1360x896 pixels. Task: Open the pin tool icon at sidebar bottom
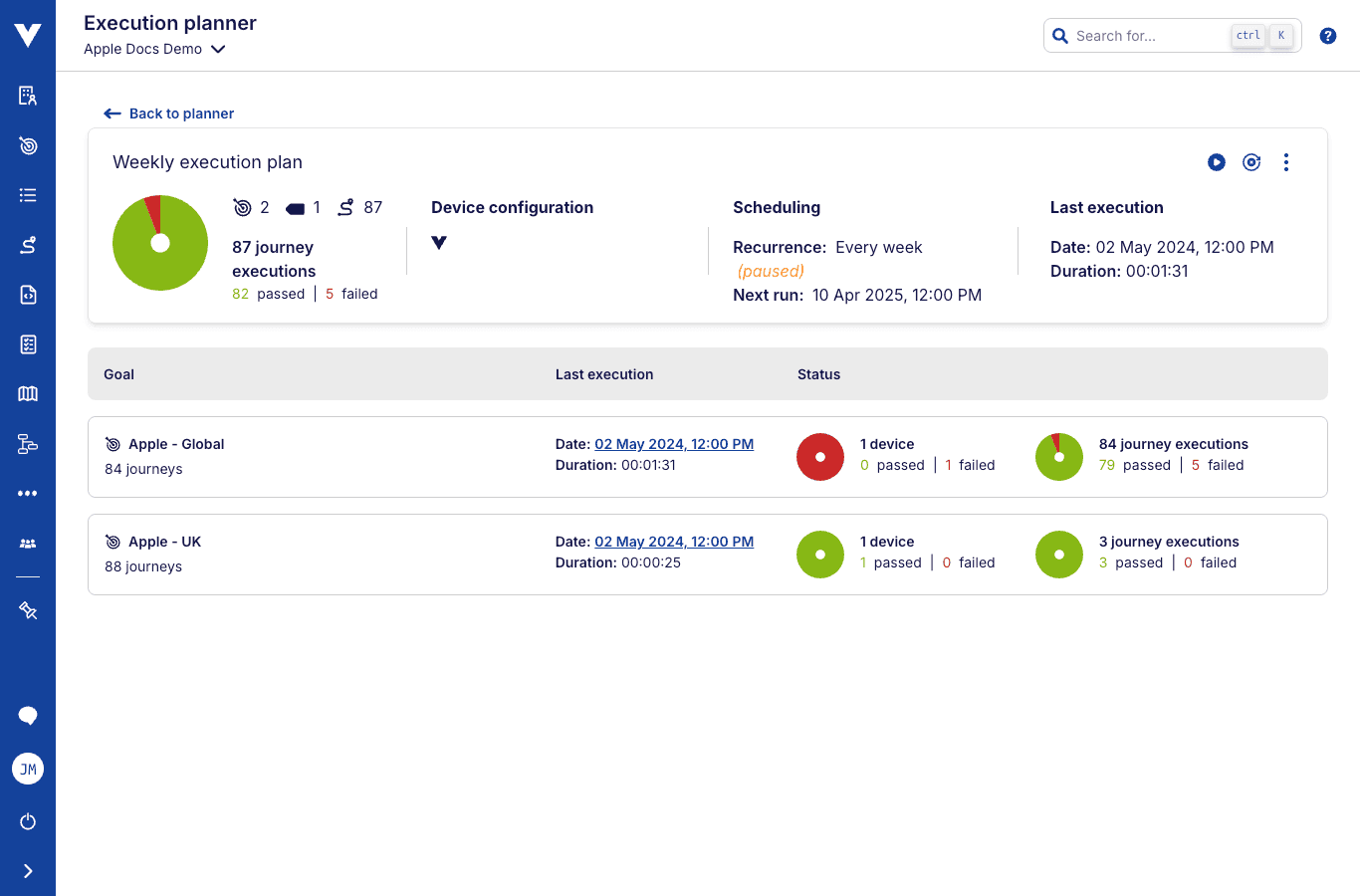point(27,609)
